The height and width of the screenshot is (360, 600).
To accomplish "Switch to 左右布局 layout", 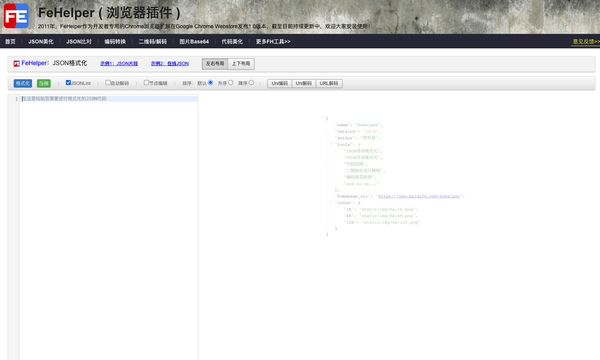I will [x=215, y=64].
